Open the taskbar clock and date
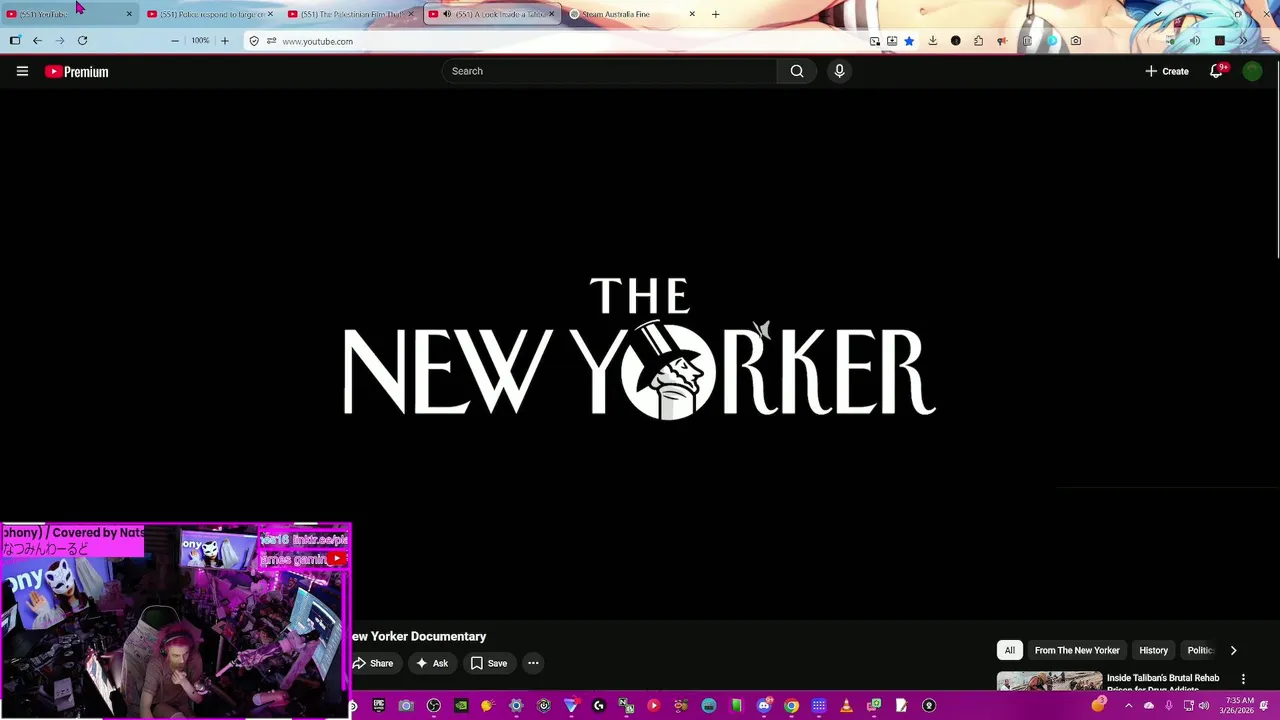The height and width of the screenshot is (720, 1280). 1237,706
